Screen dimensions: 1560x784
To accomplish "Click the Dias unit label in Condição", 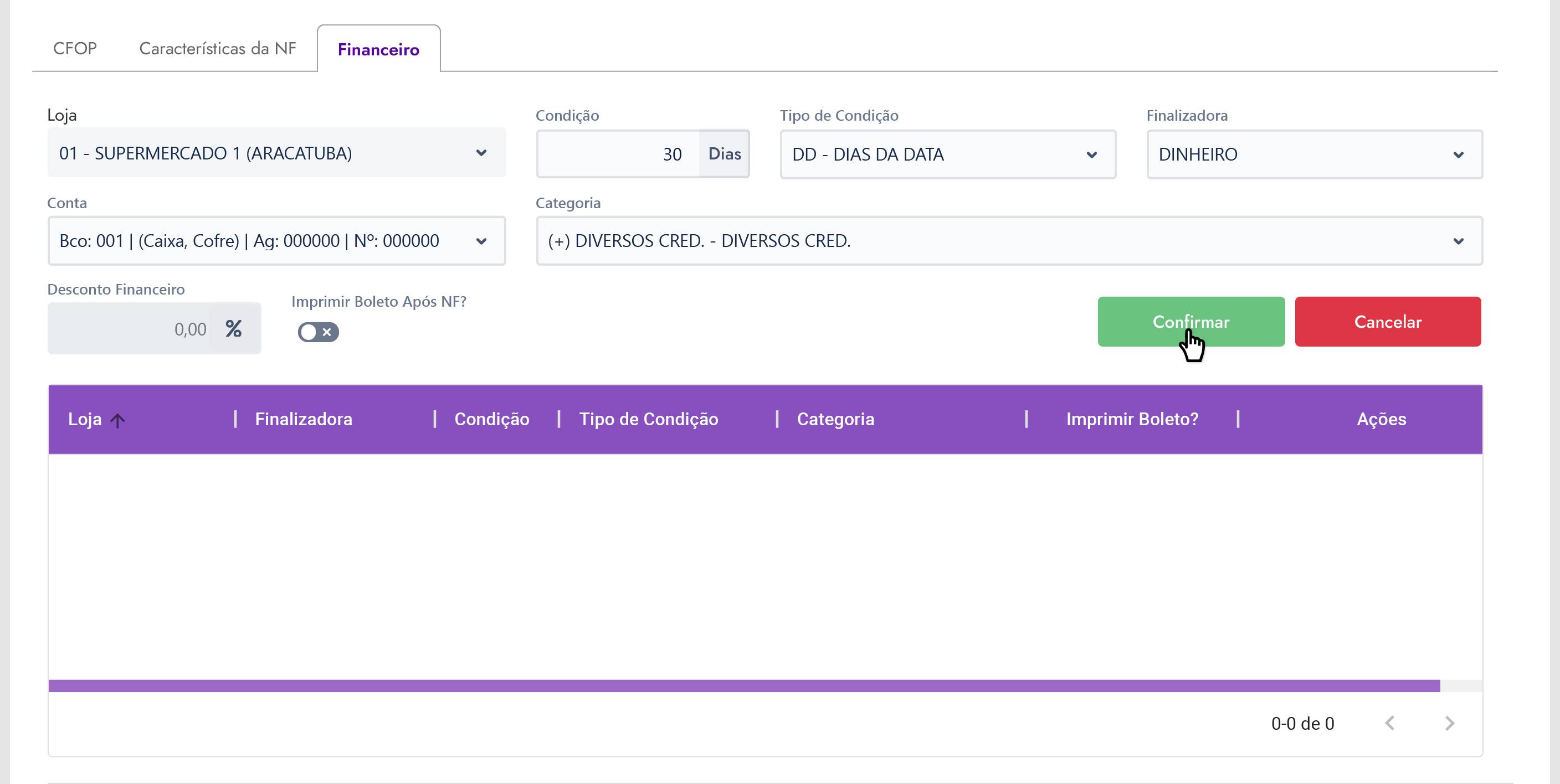I will 724,154.
